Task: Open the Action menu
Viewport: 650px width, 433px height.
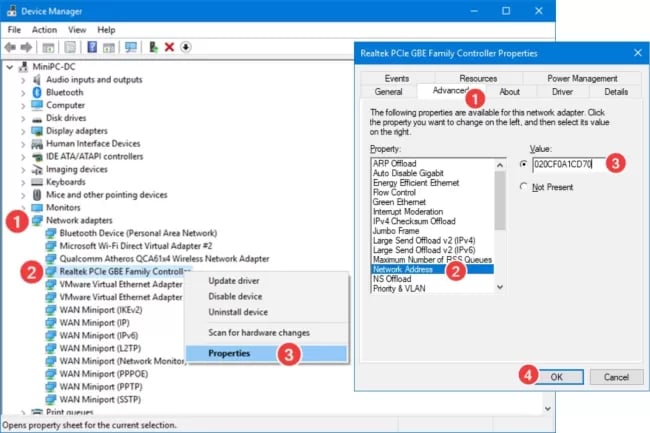Action: [44, 30]
